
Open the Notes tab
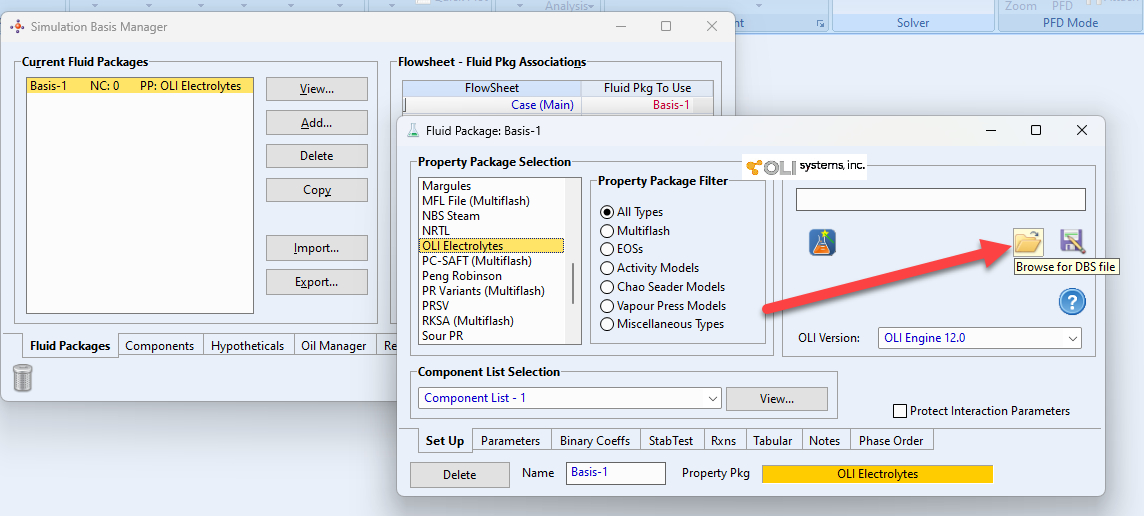tap(824, 441)
